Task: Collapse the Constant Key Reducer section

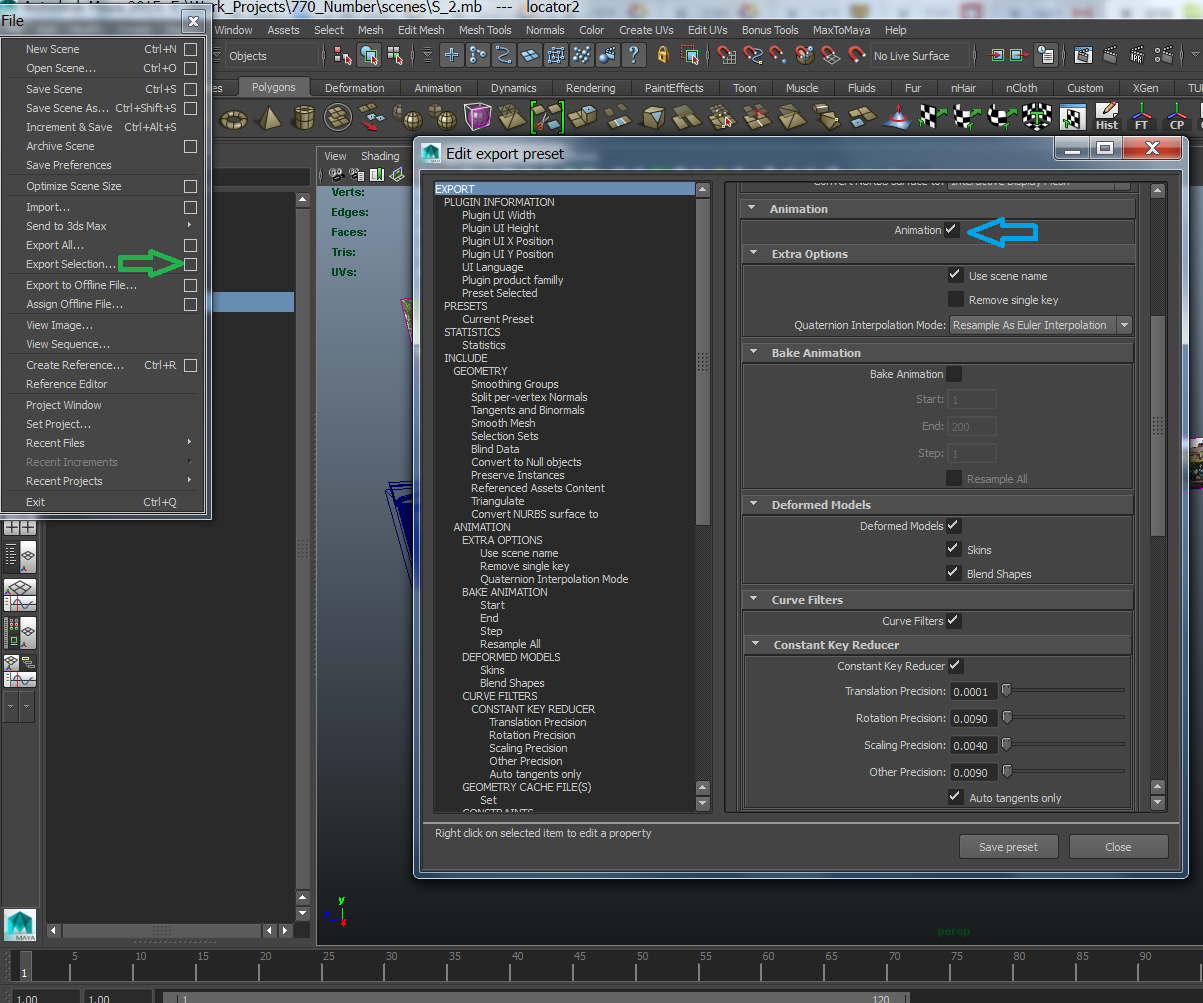Action: coord(754,645)
